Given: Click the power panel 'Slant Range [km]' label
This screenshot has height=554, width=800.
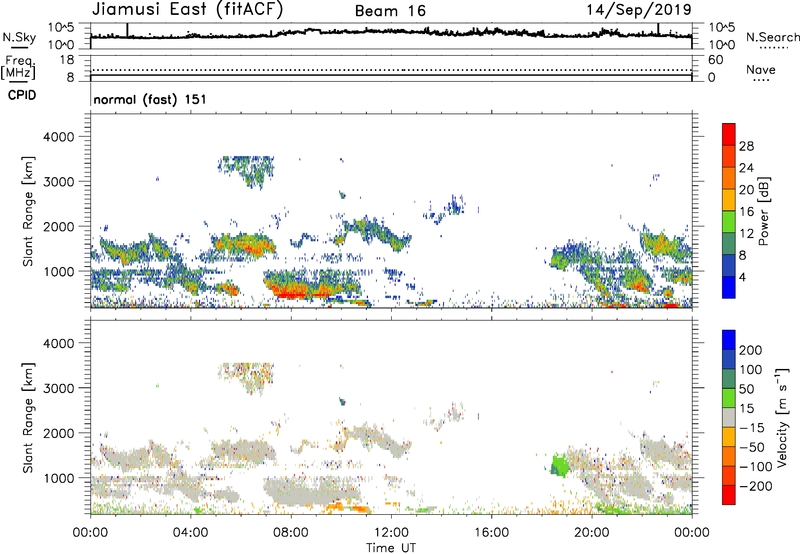Looking at the screenshot, I should point(28,211).
